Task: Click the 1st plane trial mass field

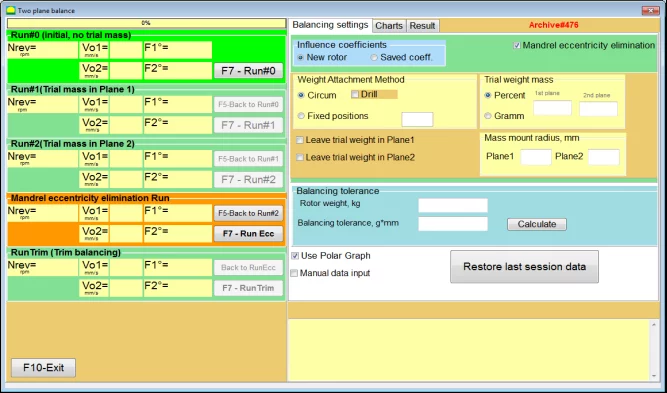Action: (553, 108)
